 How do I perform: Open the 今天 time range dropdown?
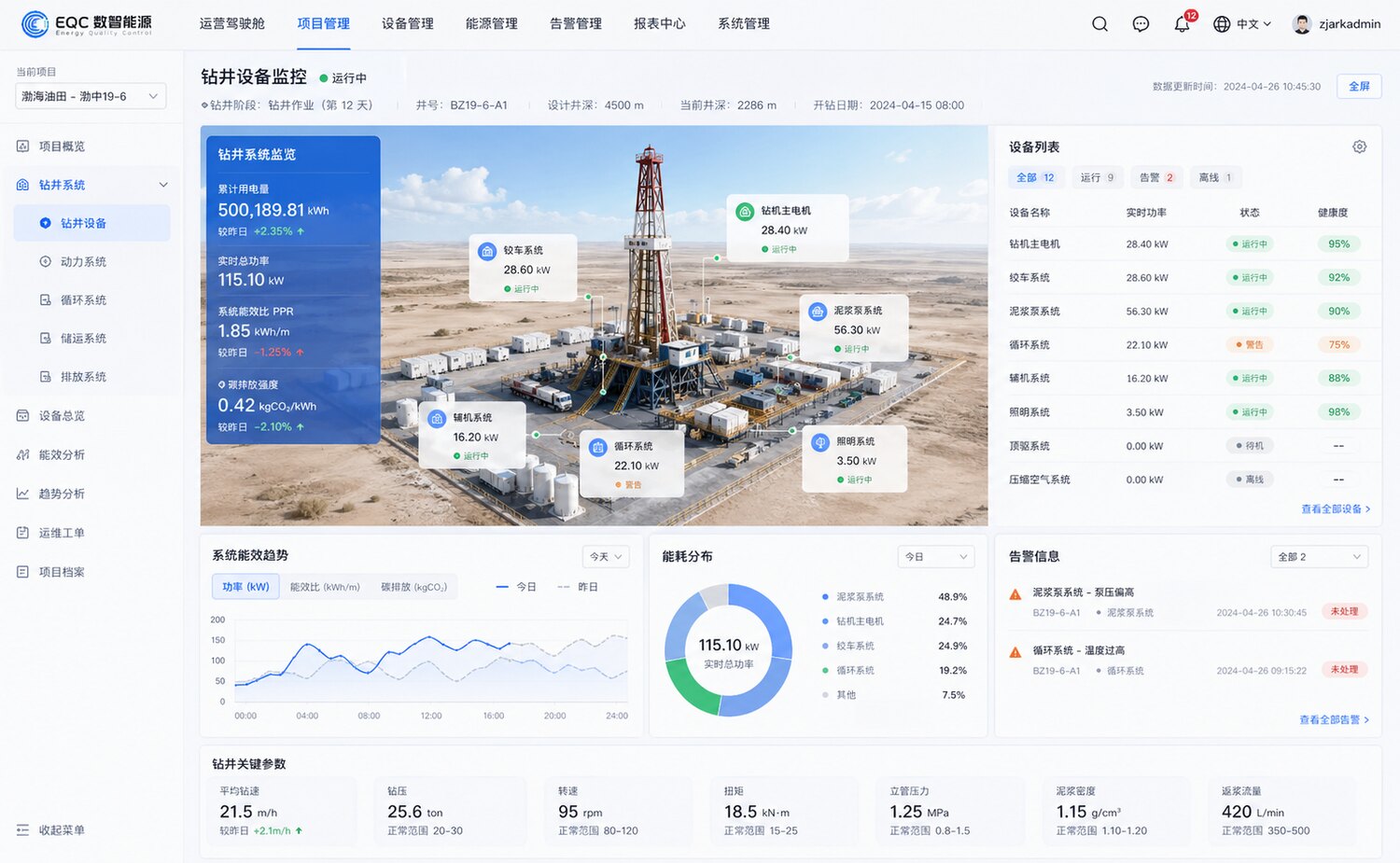[605, 556]
